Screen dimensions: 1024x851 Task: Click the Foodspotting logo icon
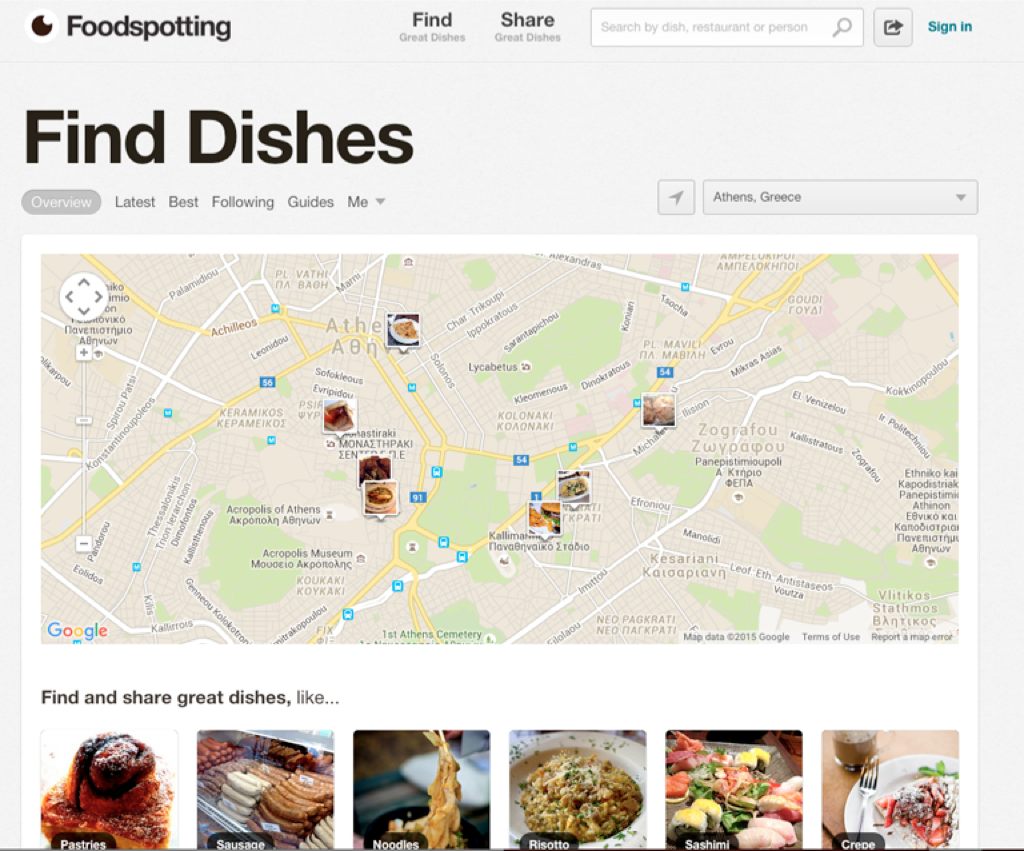click(42, 27)
